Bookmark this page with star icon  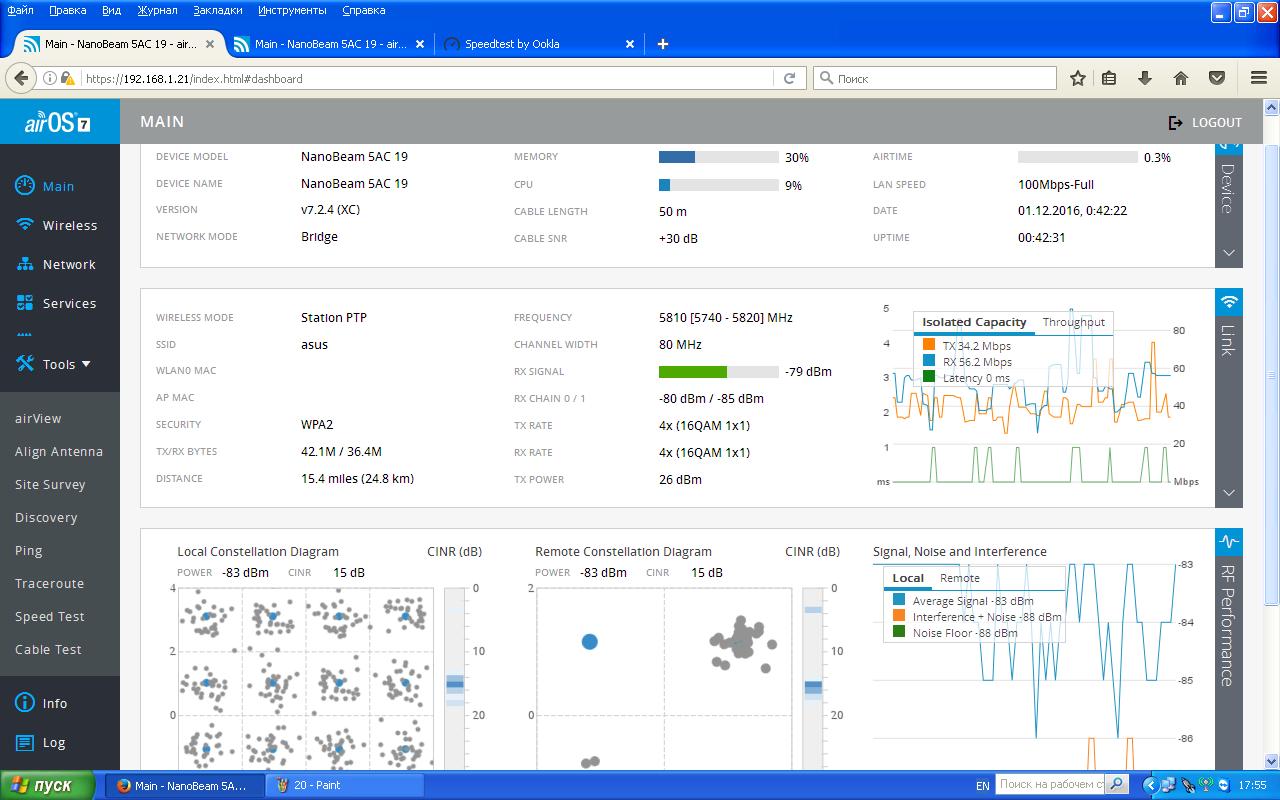pos(1078,78)
